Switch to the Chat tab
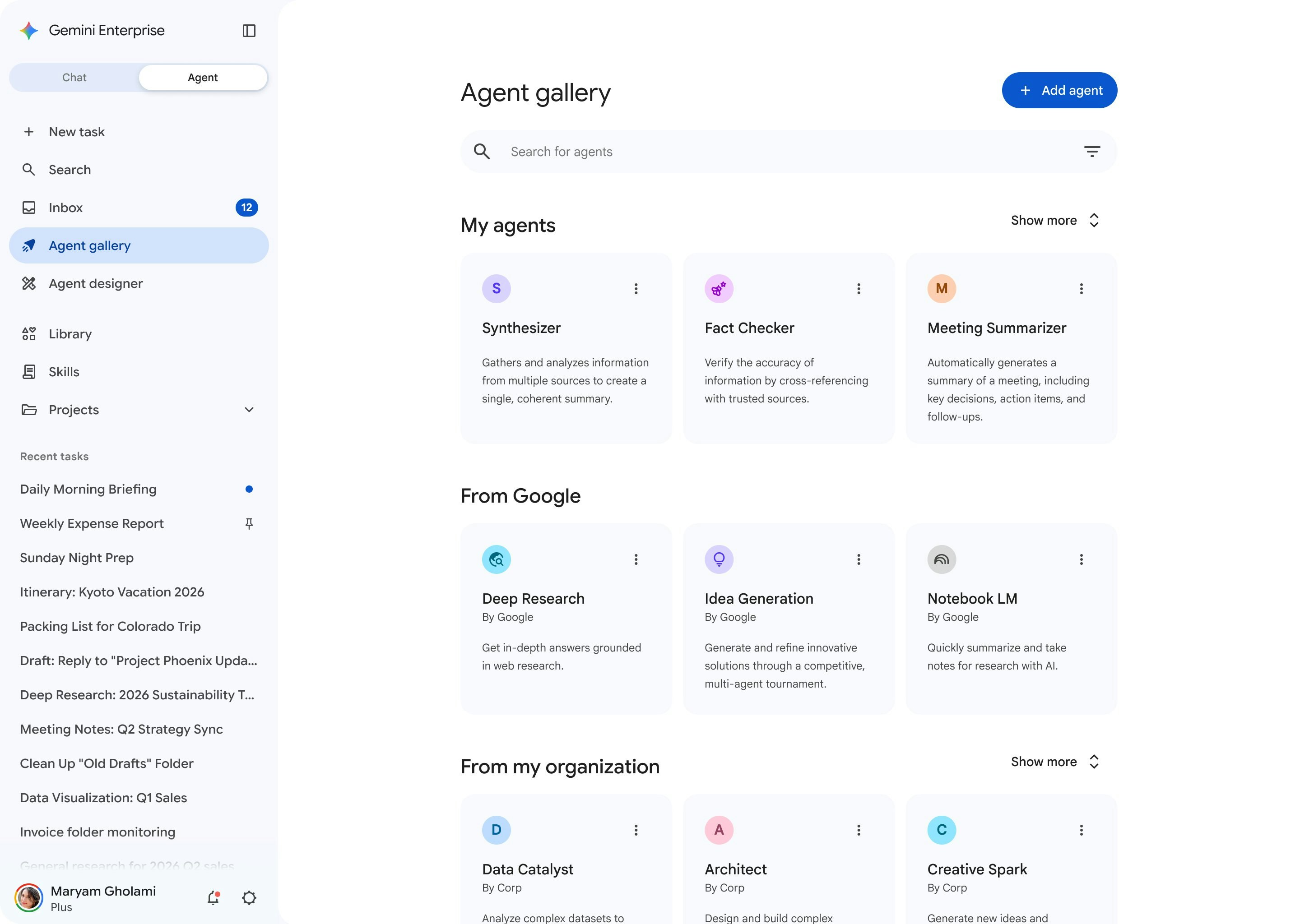This screenshot has height=924, width=1300. 74,78
